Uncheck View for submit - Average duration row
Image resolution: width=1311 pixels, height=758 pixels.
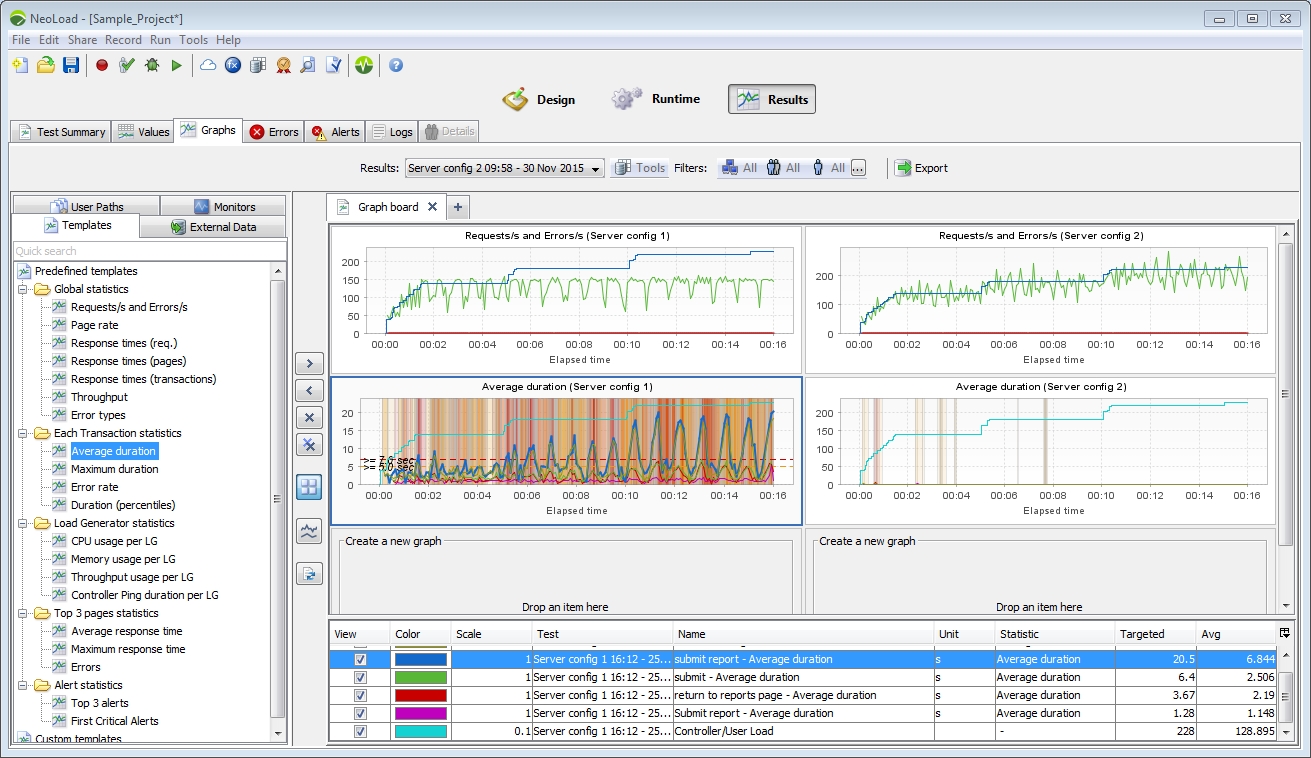pyautogui.click(x=361, y=678)
